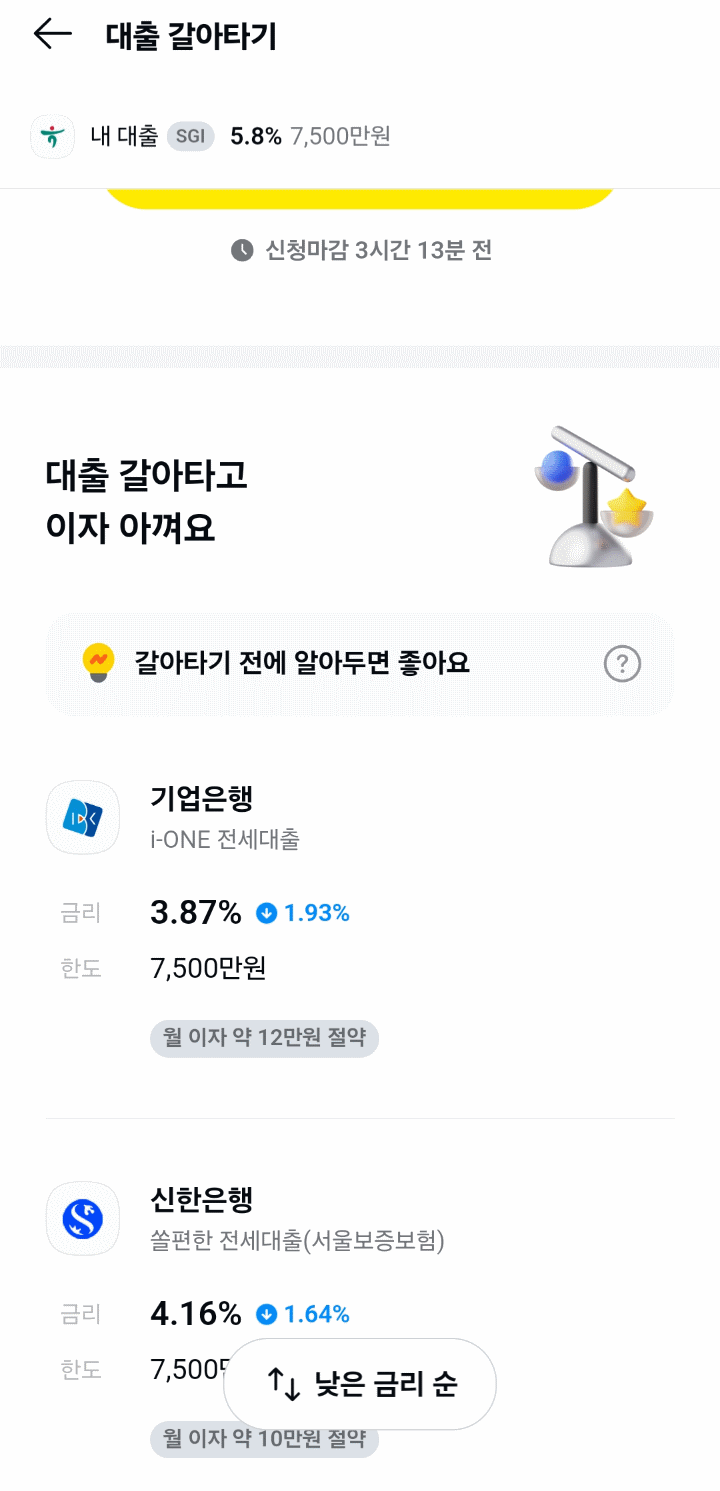
Task: Select the SGI badge next to 내 대출
Action: [x=189, y=136]
